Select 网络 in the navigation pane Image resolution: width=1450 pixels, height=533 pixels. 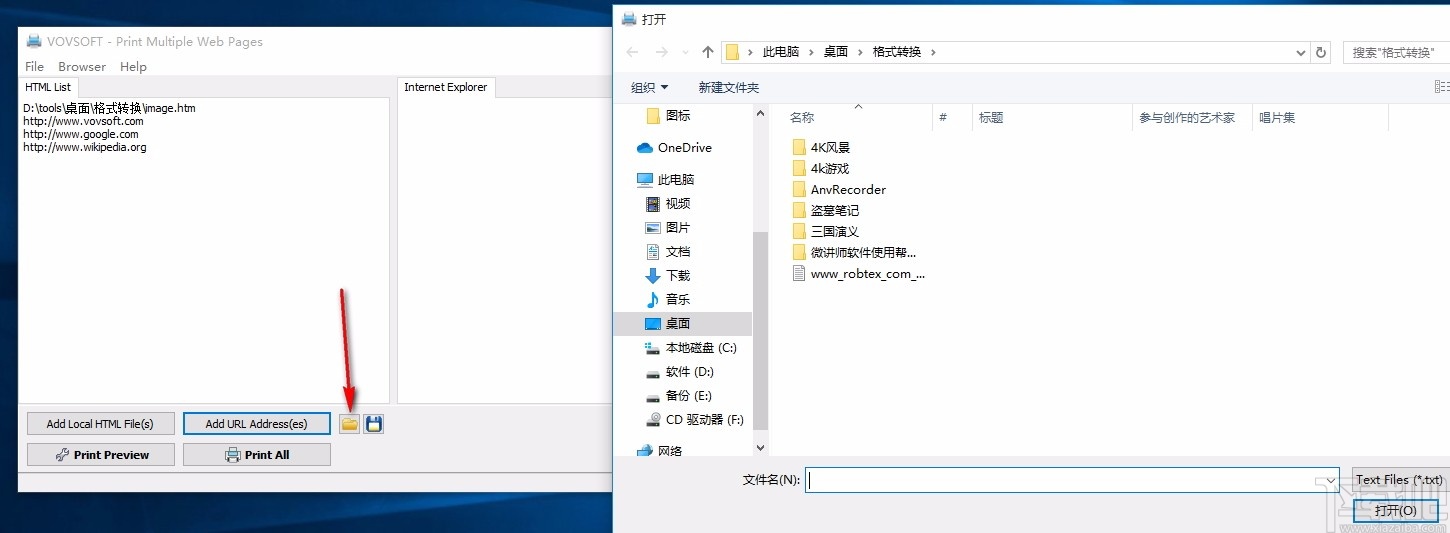660,451
